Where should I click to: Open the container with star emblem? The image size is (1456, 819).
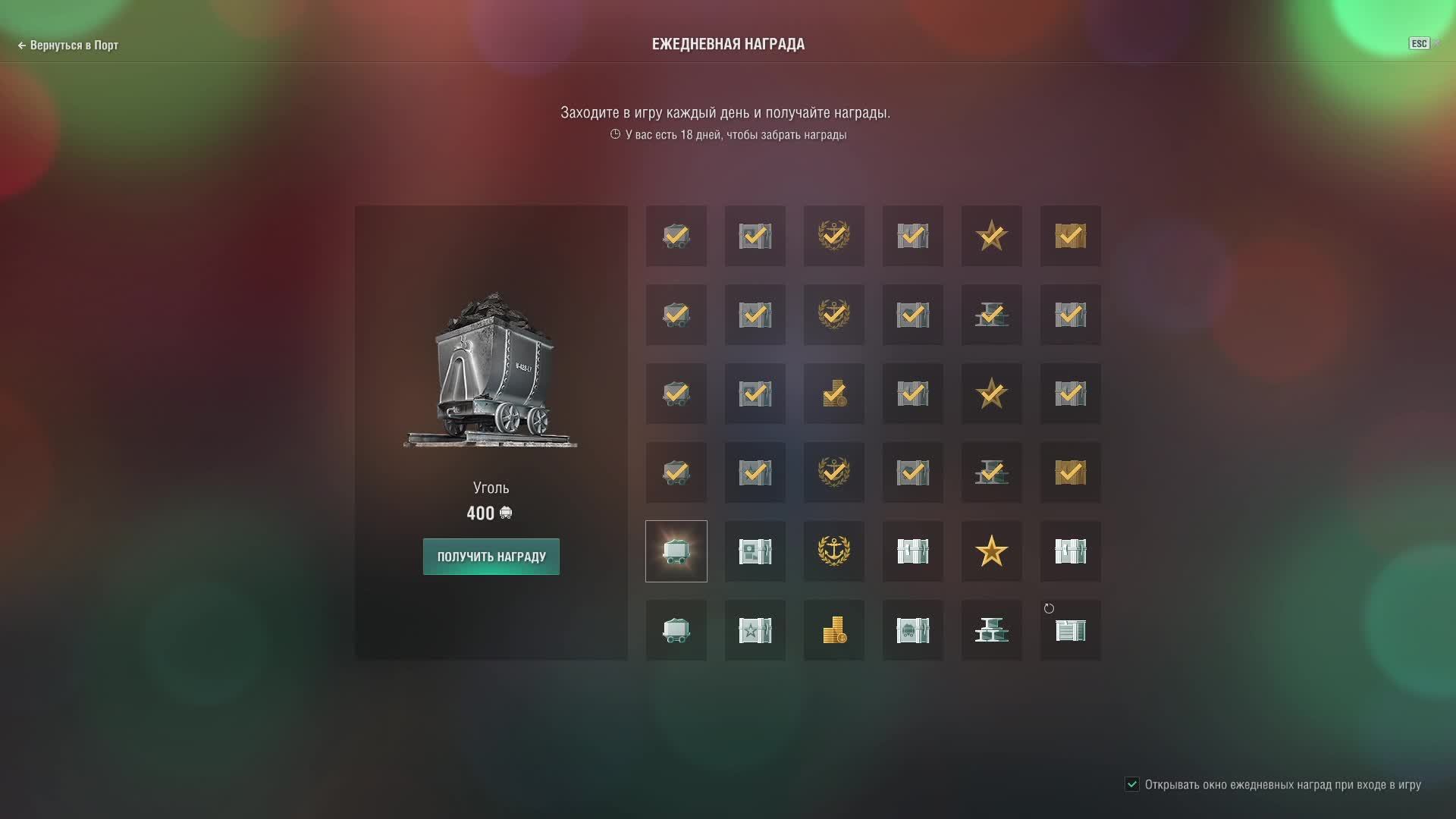(x=755, y=630)
